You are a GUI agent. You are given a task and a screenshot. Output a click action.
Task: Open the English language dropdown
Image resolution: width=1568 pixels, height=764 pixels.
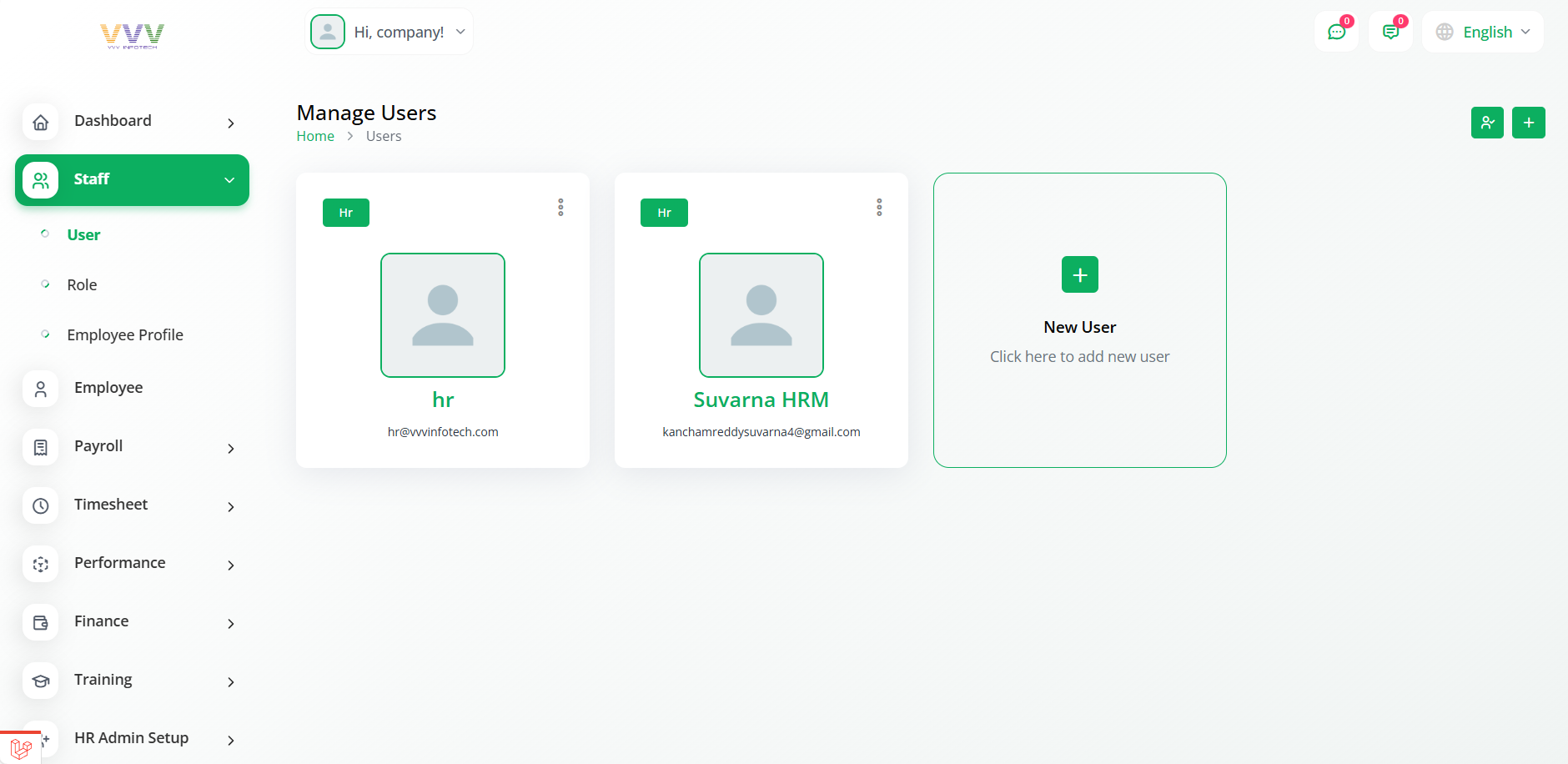click(1482, 33)
